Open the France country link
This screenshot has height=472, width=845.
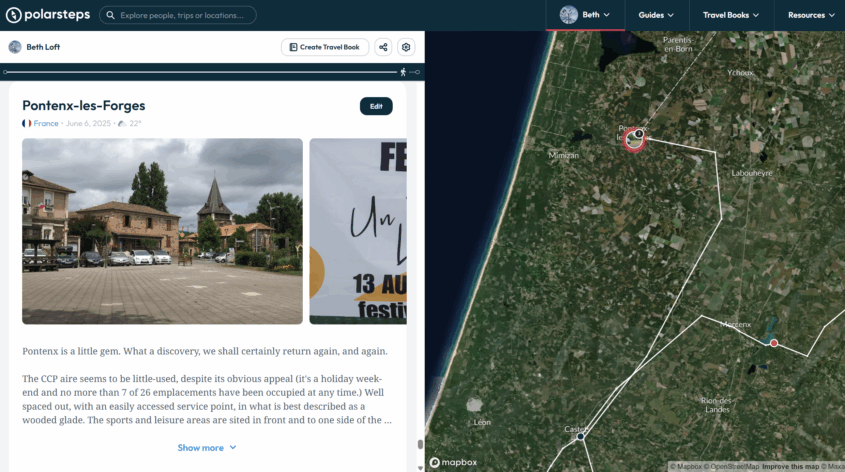[46, 123]
